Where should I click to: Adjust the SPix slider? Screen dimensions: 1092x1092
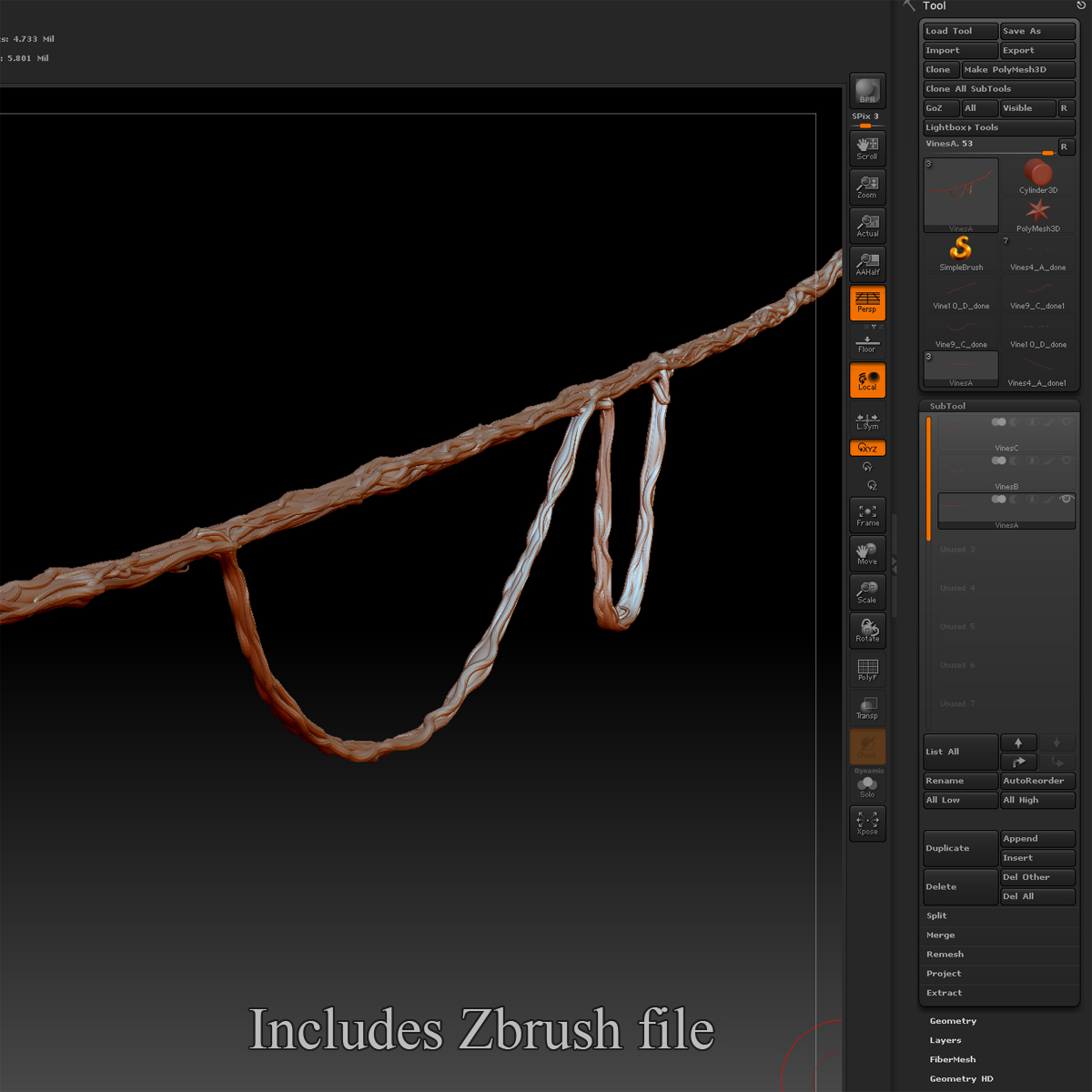(867, 120)
